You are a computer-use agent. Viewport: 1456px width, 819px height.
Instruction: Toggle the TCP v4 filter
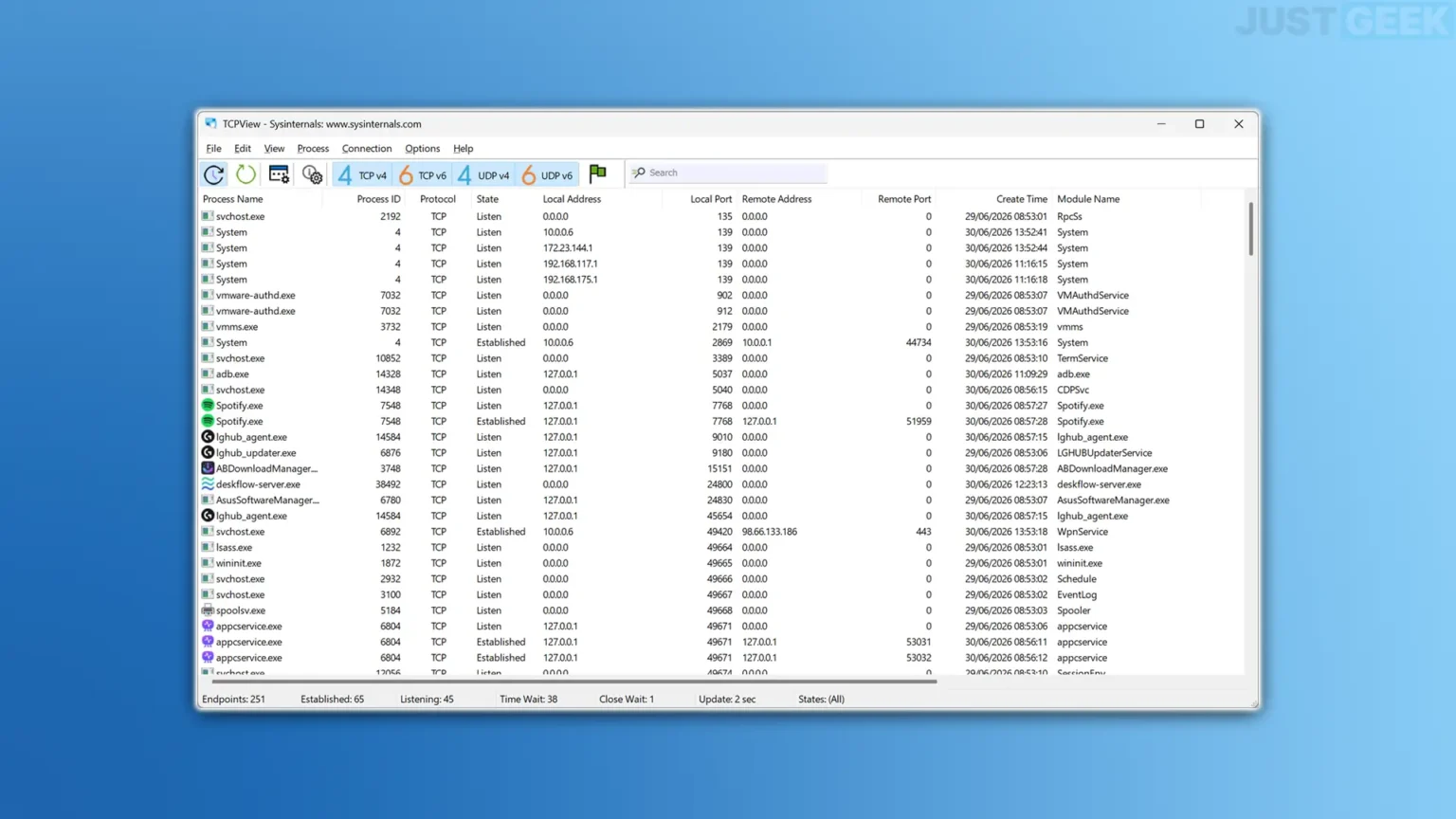point(362,174)
